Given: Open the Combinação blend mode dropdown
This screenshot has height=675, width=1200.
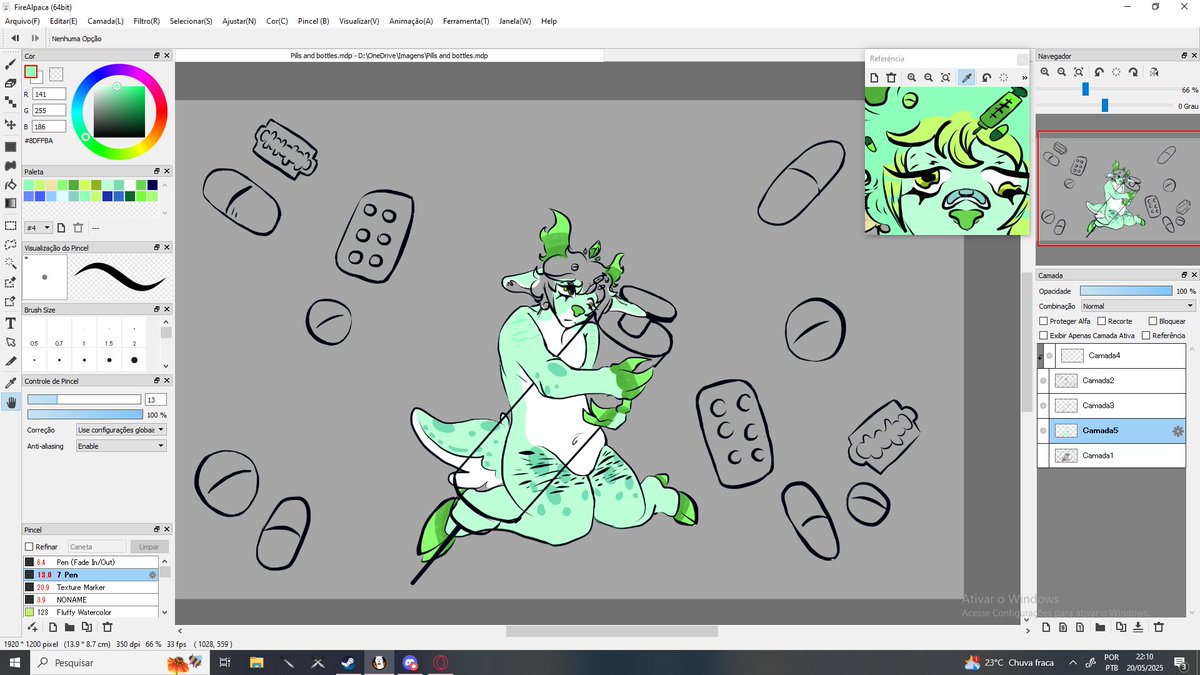Looking at the screenshot, I should pos(1137,306).
